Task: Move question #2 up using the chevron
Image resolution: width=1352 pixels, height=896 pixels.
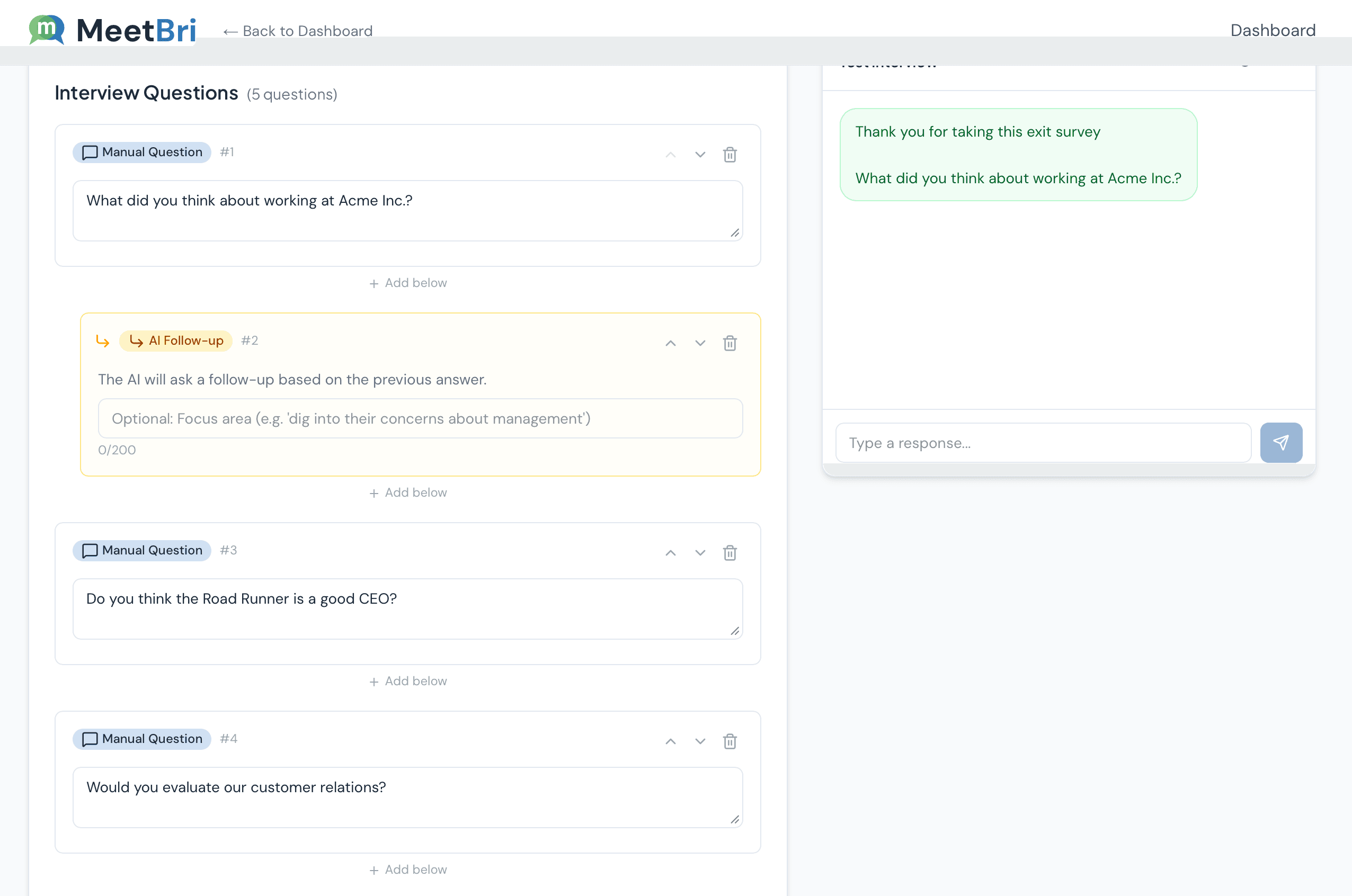Action: [670, 343]
